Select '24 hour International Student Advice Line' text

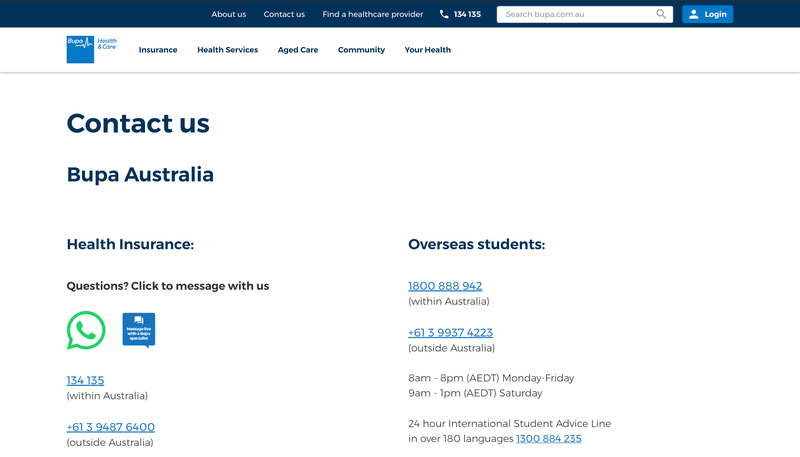(x=510, y=423)
